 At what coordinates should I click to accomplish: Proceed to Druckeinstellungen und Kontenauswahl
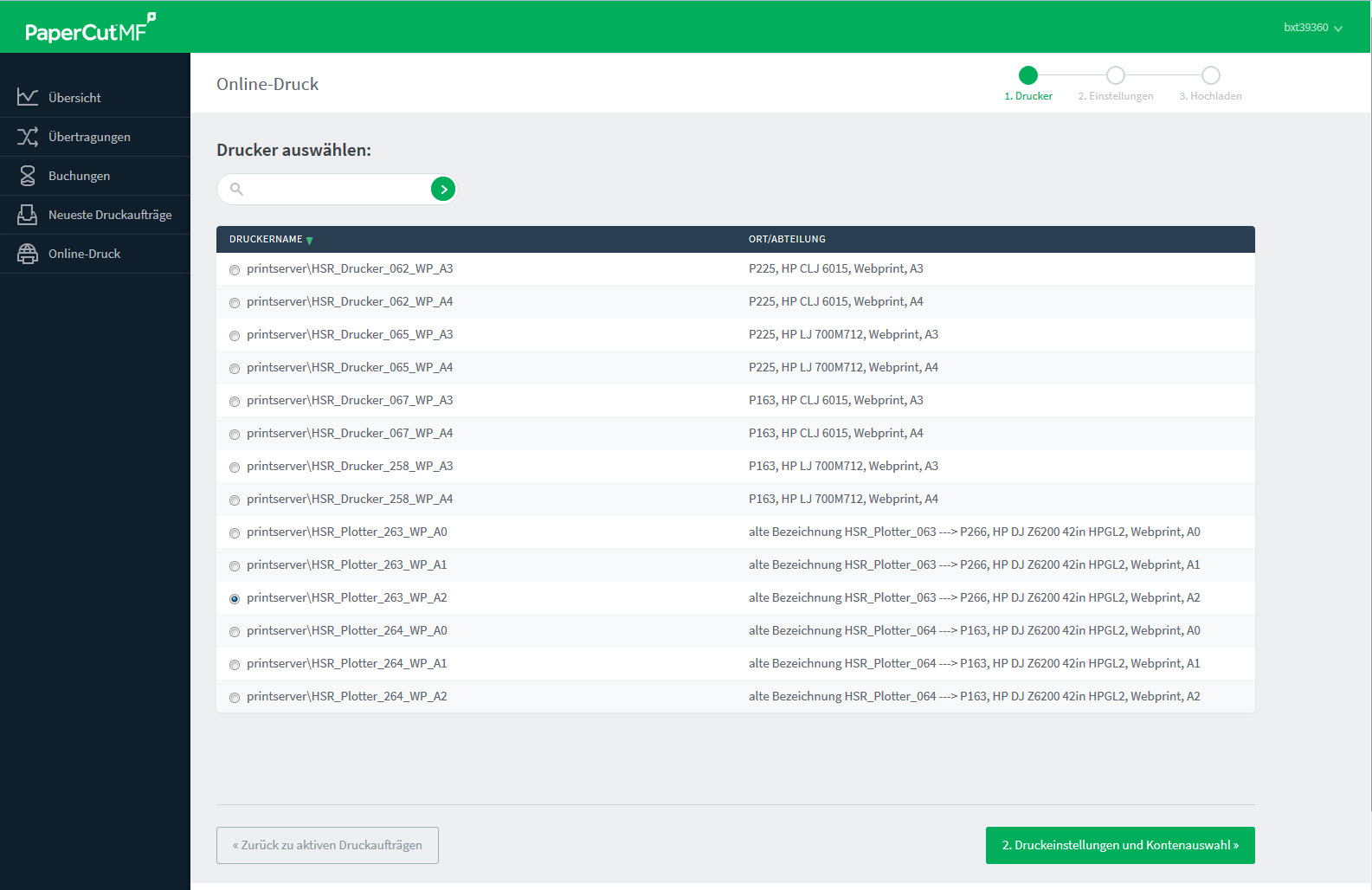click(1120, 845)
